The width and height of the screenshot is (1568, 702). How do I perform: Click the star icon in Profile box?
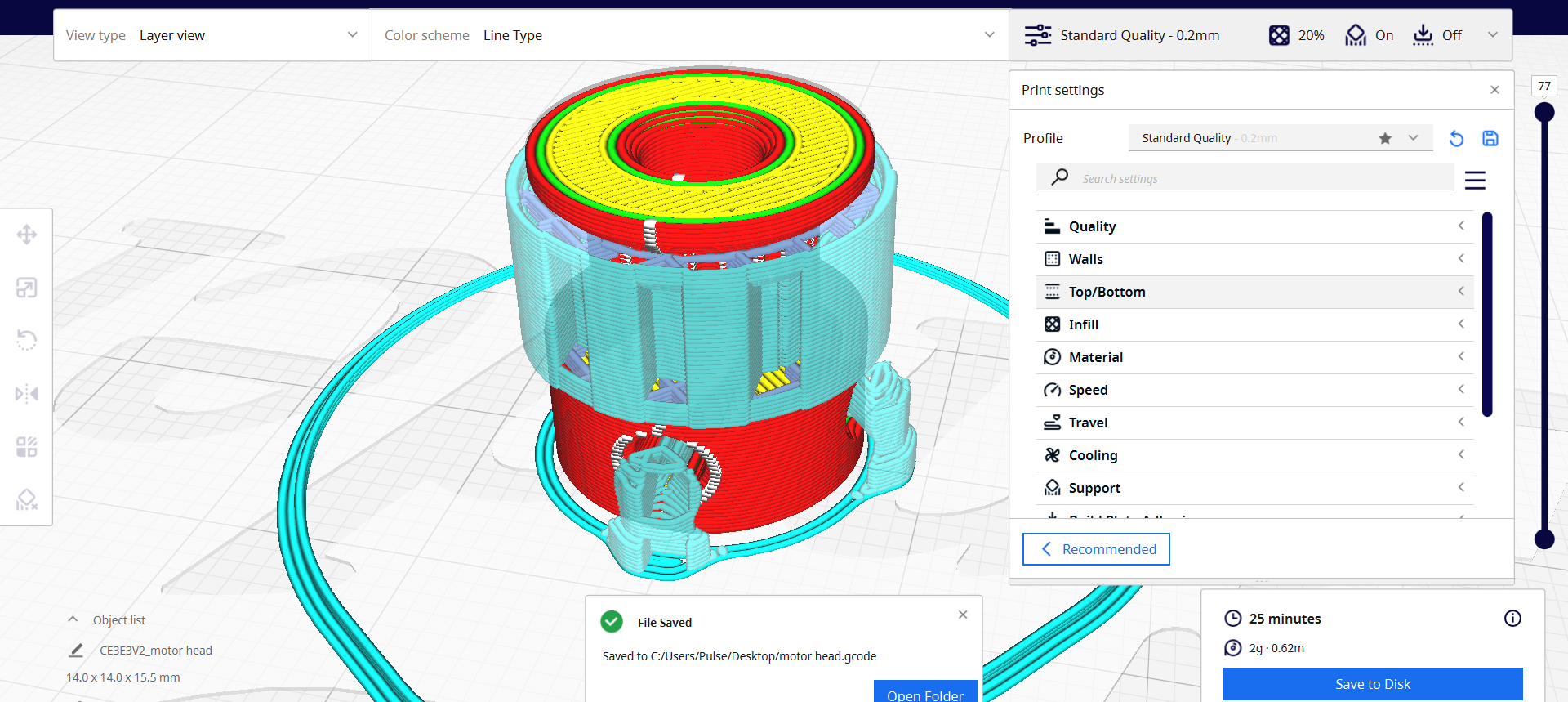click(x=1385, y=138)
